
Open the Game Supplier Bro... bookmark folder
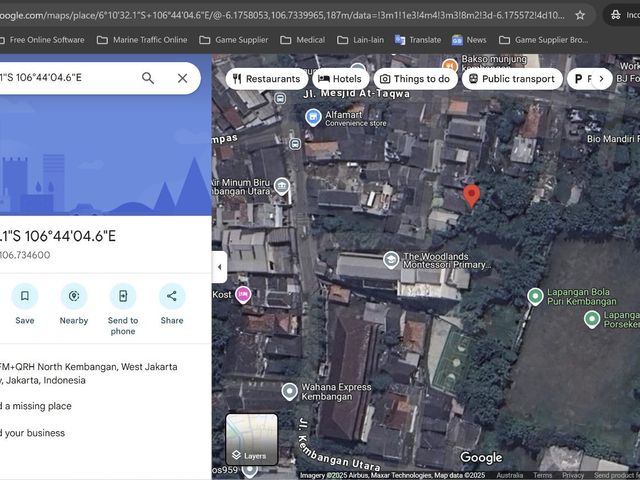pyautogui.click(x=543, y=40)
